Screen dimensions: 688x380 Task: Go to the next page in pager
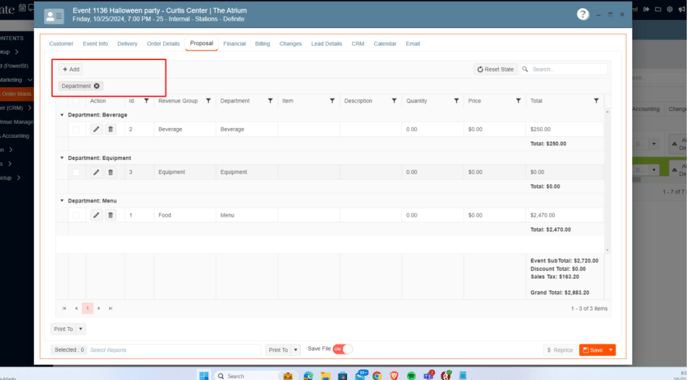pyautogui.click(x=99, y=308)
